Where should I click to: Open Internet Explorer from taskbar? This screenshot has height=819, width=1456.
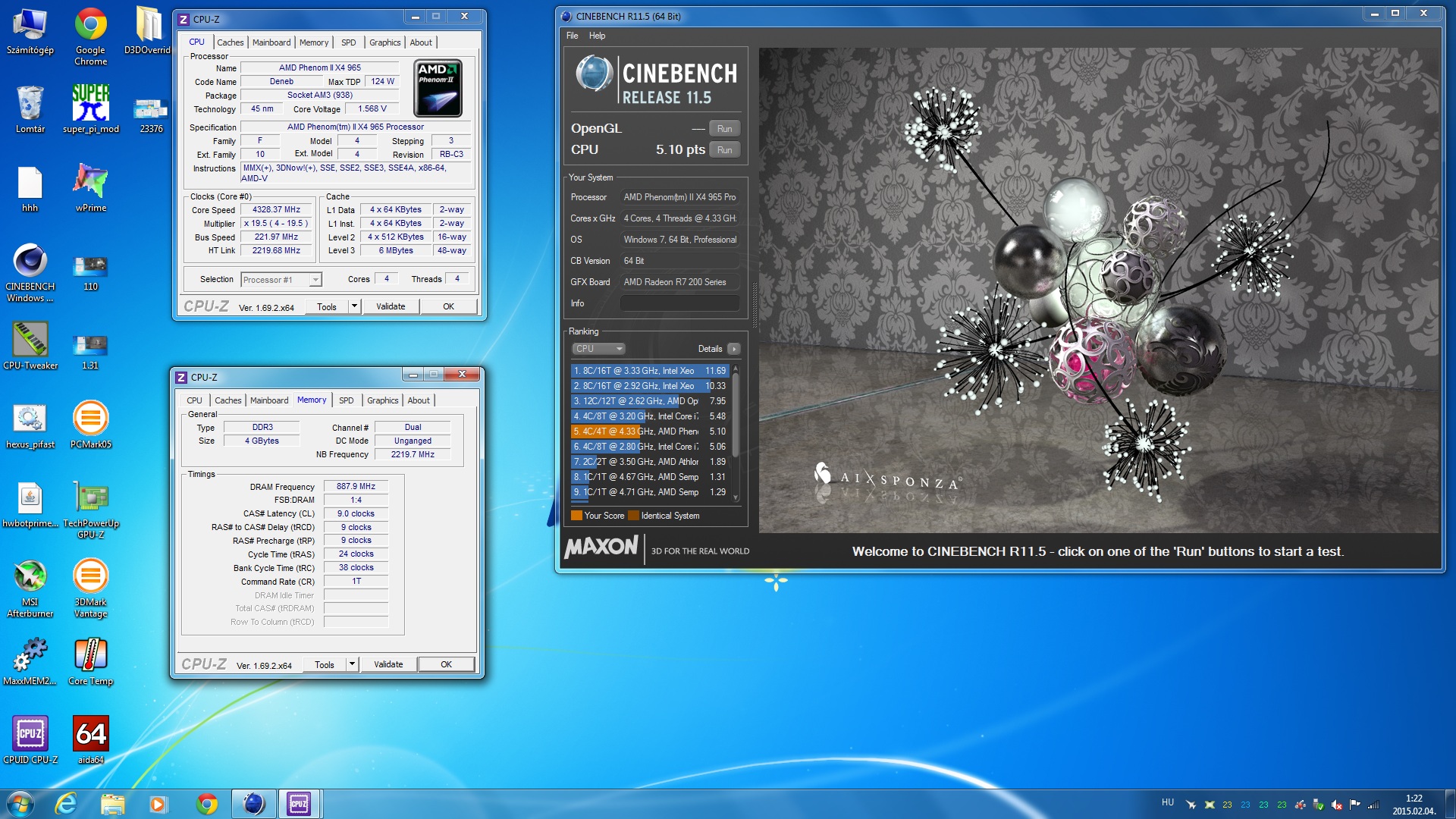tap(67, 803)
